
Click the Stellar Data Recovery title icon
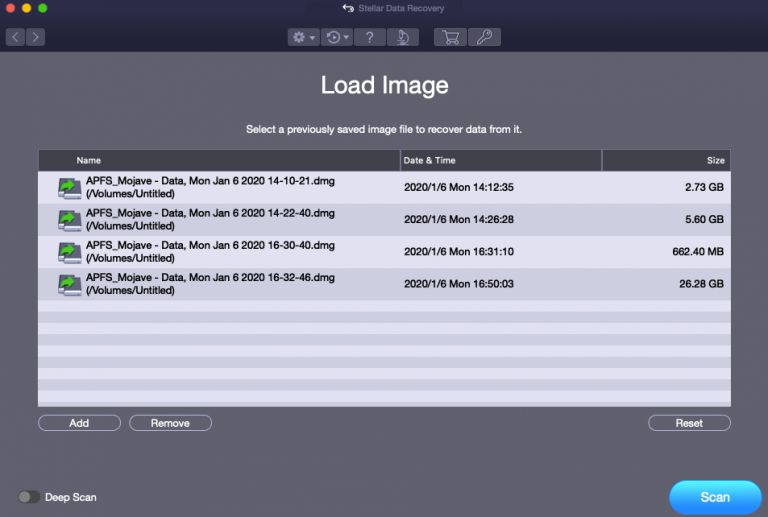coord(348,8)
